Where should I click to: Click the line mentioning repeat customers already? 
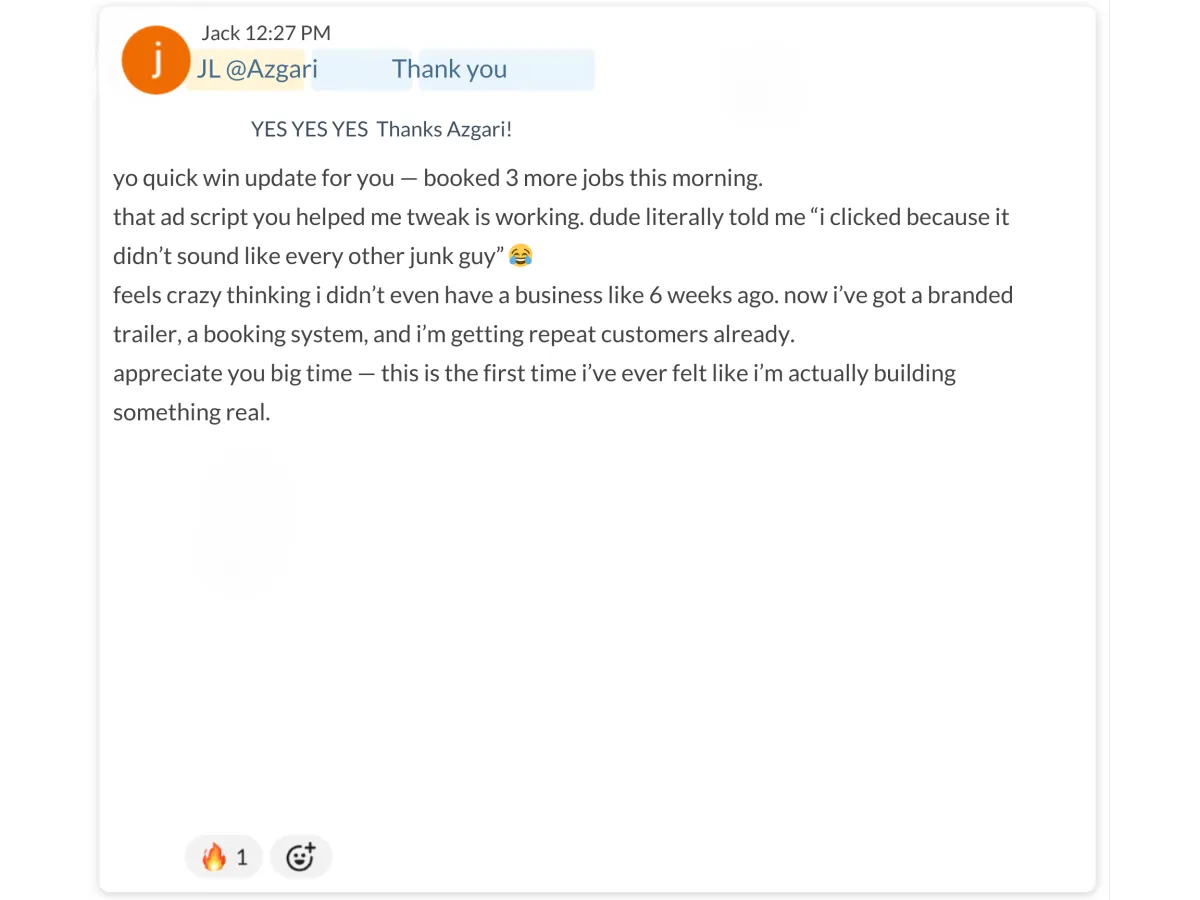tap(454, 334)
